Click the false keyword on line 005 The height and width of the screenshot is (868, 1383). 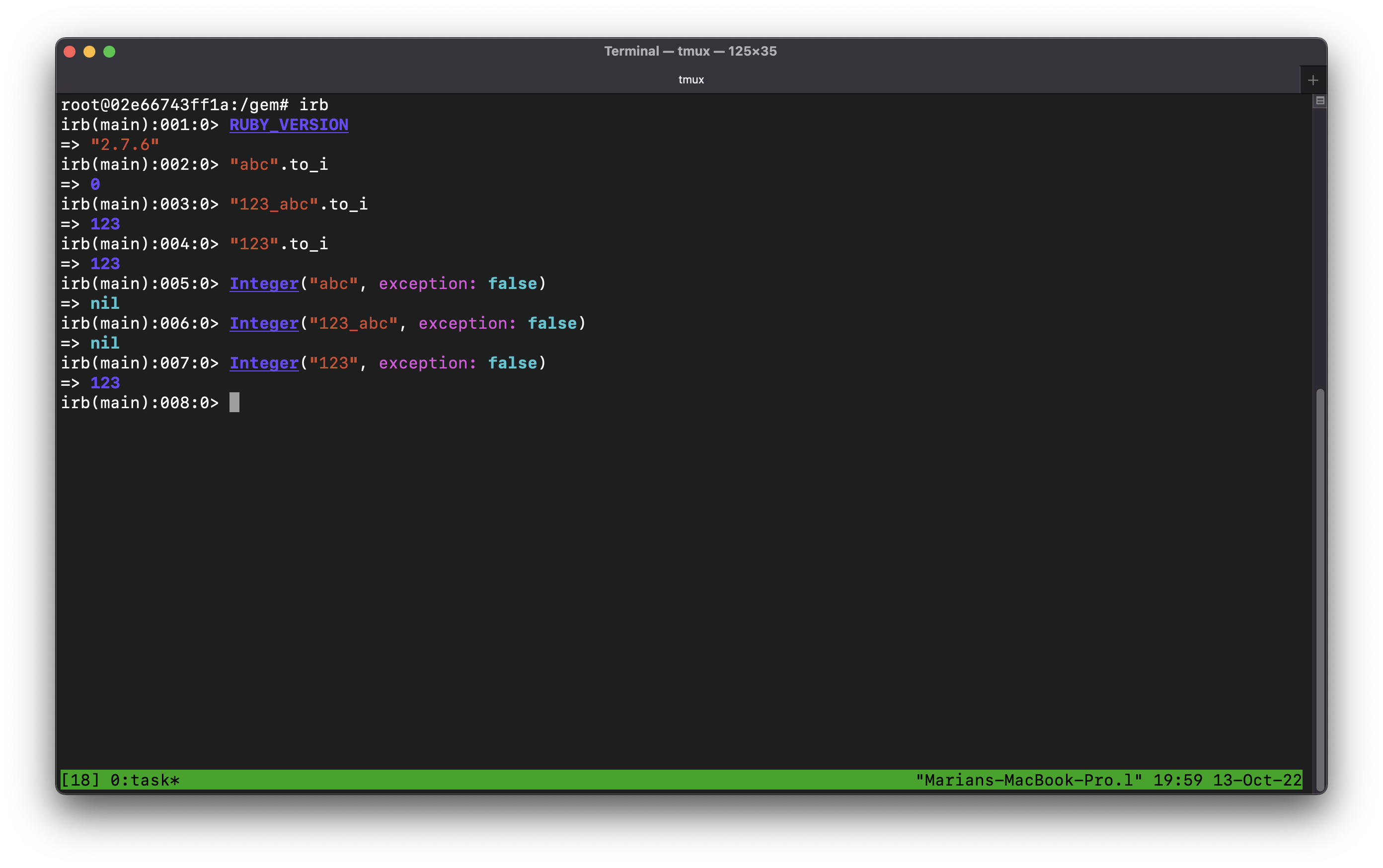click(511, 283)
